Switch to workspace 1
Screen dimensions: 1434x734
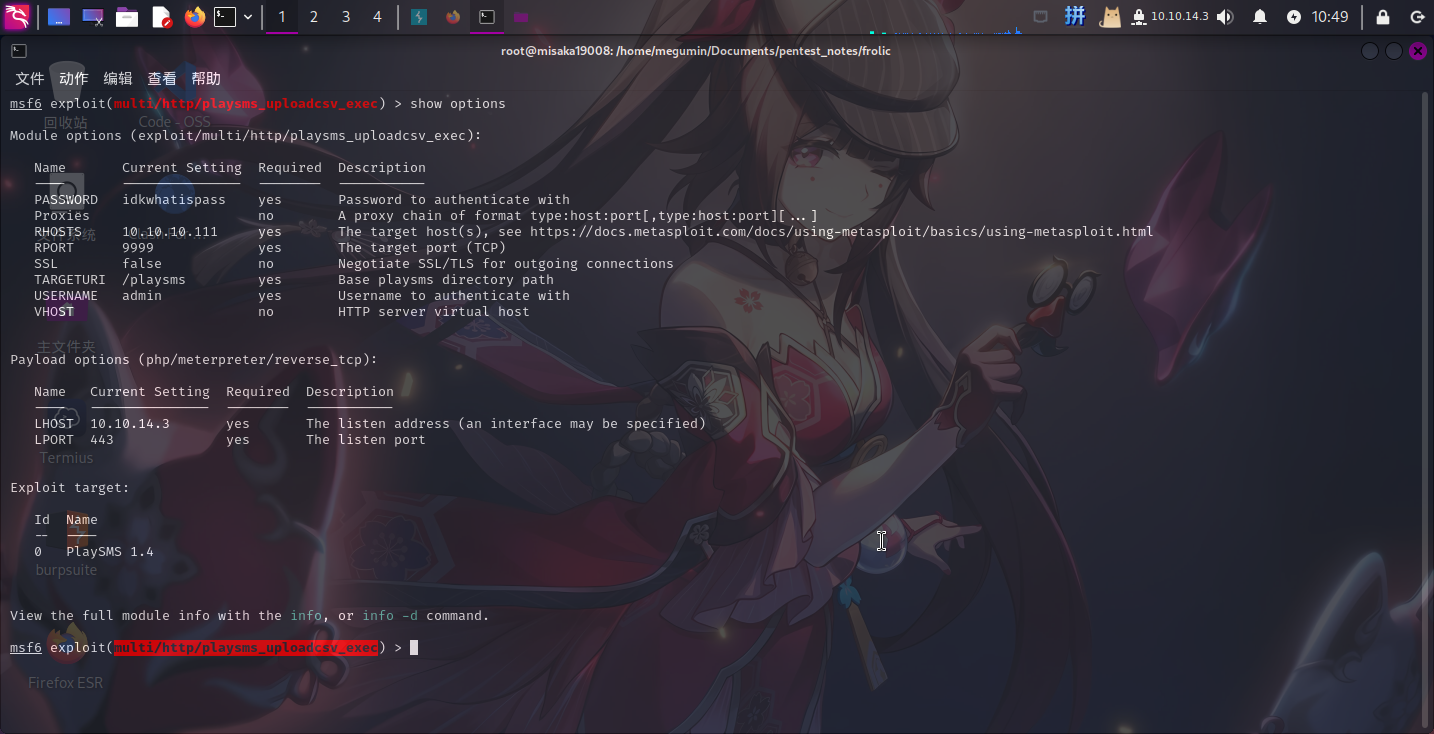coord(282,17)
